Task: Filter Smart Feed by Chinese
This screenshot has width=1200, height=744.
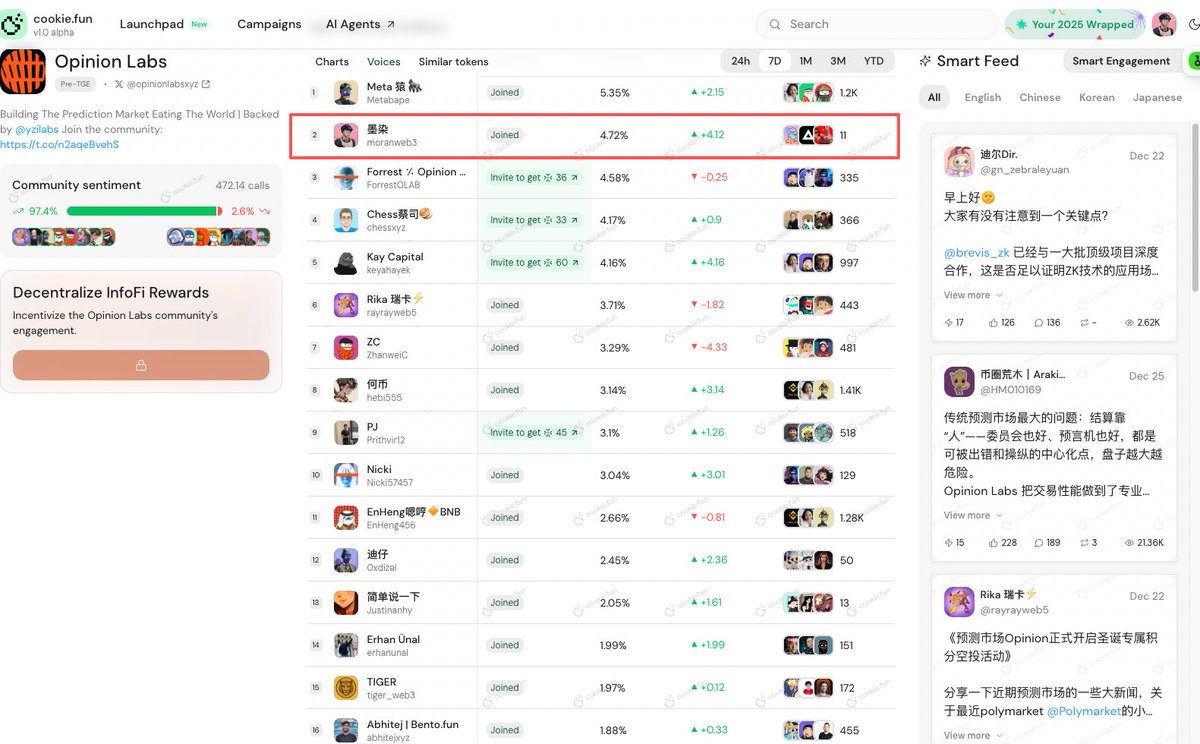Action: [x=1040, y=97]
